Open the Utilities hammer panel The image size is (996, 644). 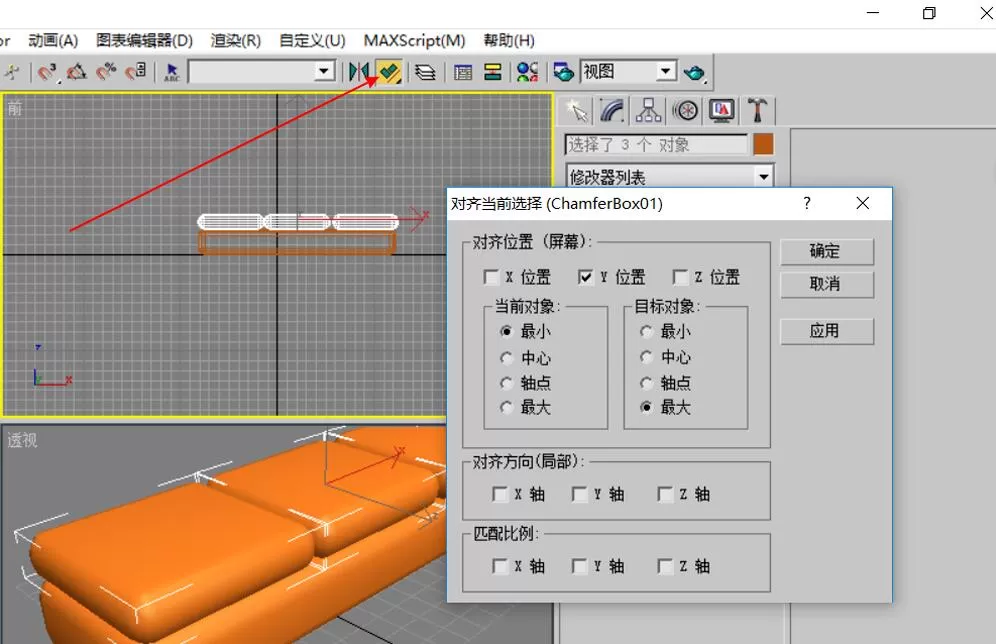click(757, 111)
